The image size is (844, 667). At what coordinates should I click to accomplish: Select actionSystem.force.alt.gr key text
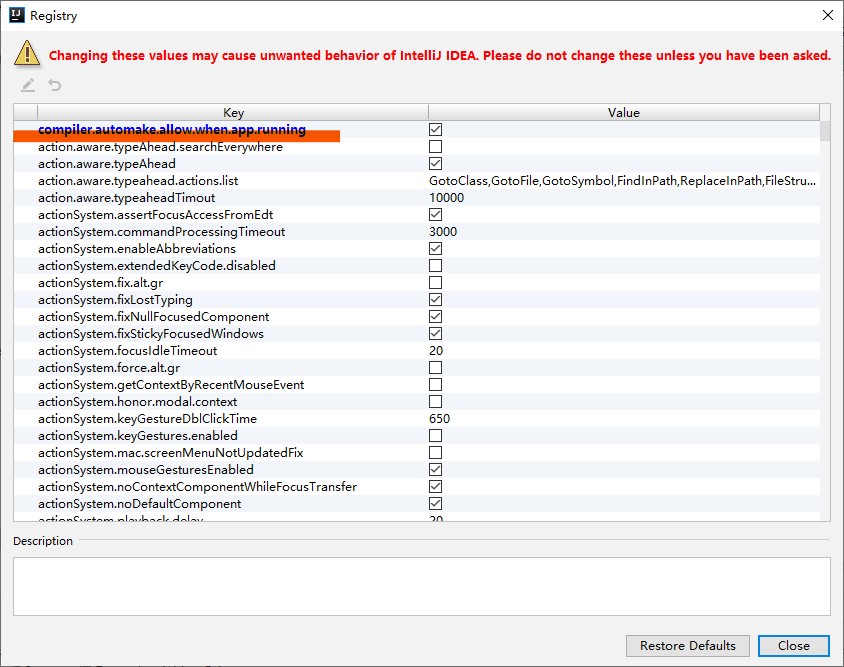[x=109, y=368]
